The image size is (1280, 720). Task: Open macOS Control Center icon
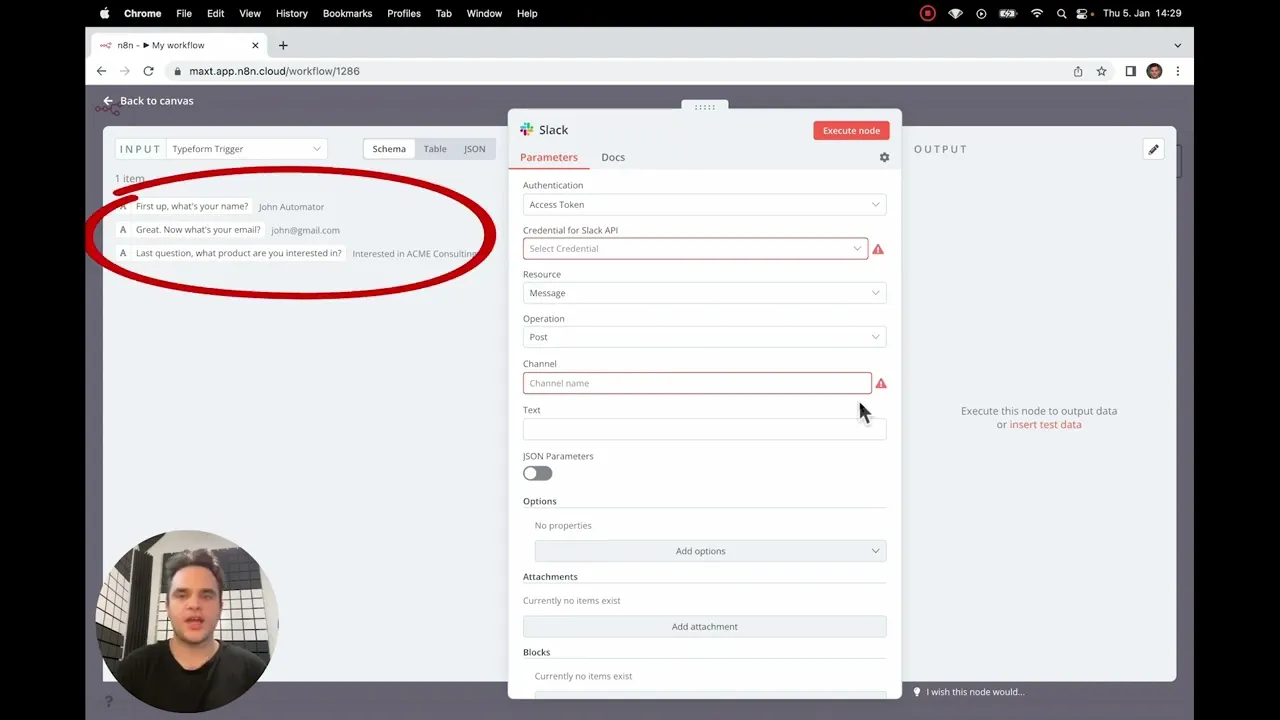pos(1084,13)
